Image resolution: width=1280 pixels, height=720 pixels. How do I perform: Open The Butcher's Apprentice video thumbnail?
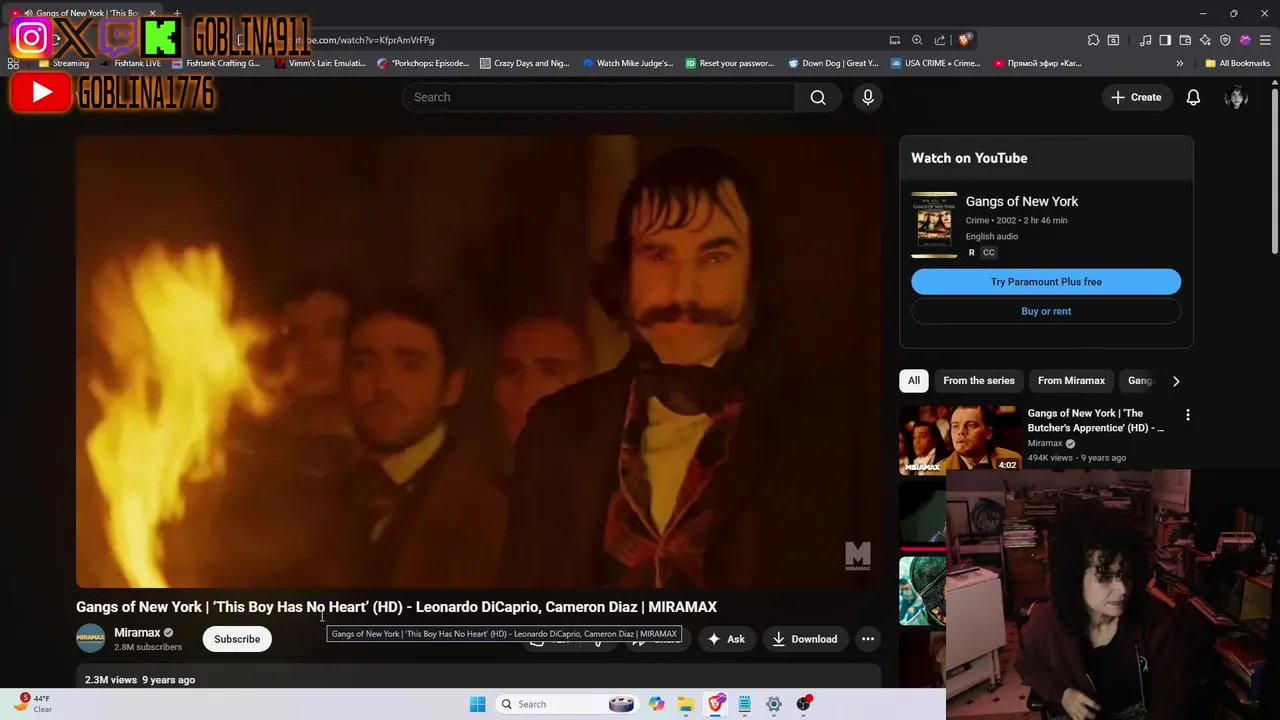(x=960, y=439)
